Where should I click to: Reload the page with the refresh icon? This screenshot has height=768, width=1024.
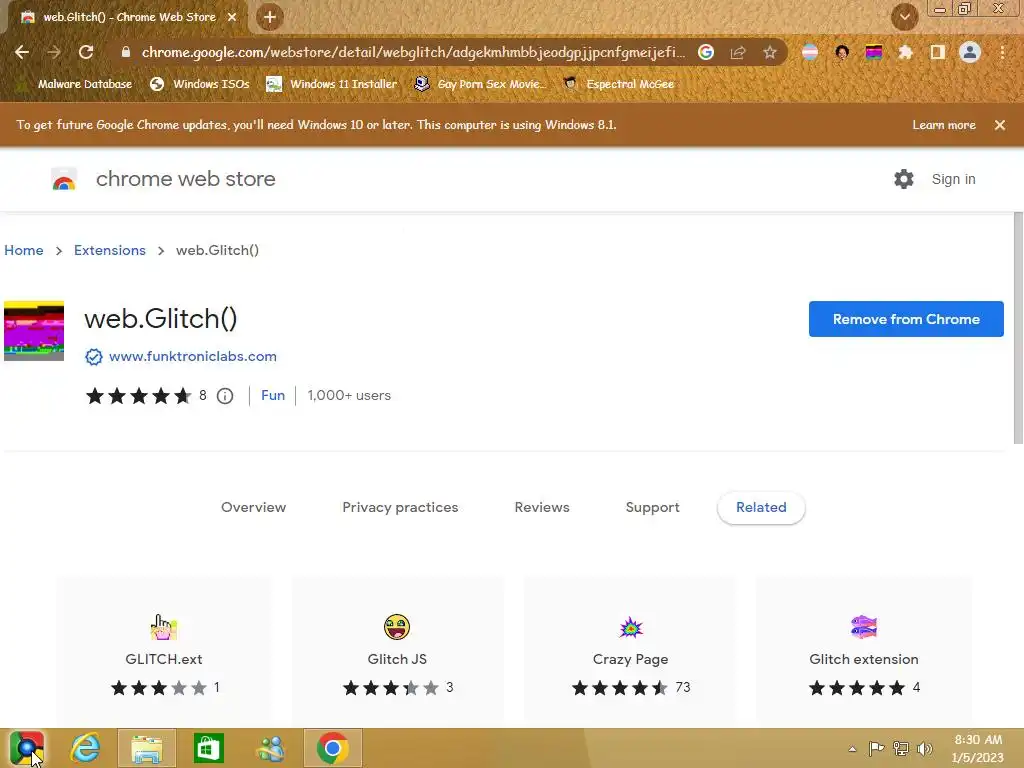tap(86, 52)
